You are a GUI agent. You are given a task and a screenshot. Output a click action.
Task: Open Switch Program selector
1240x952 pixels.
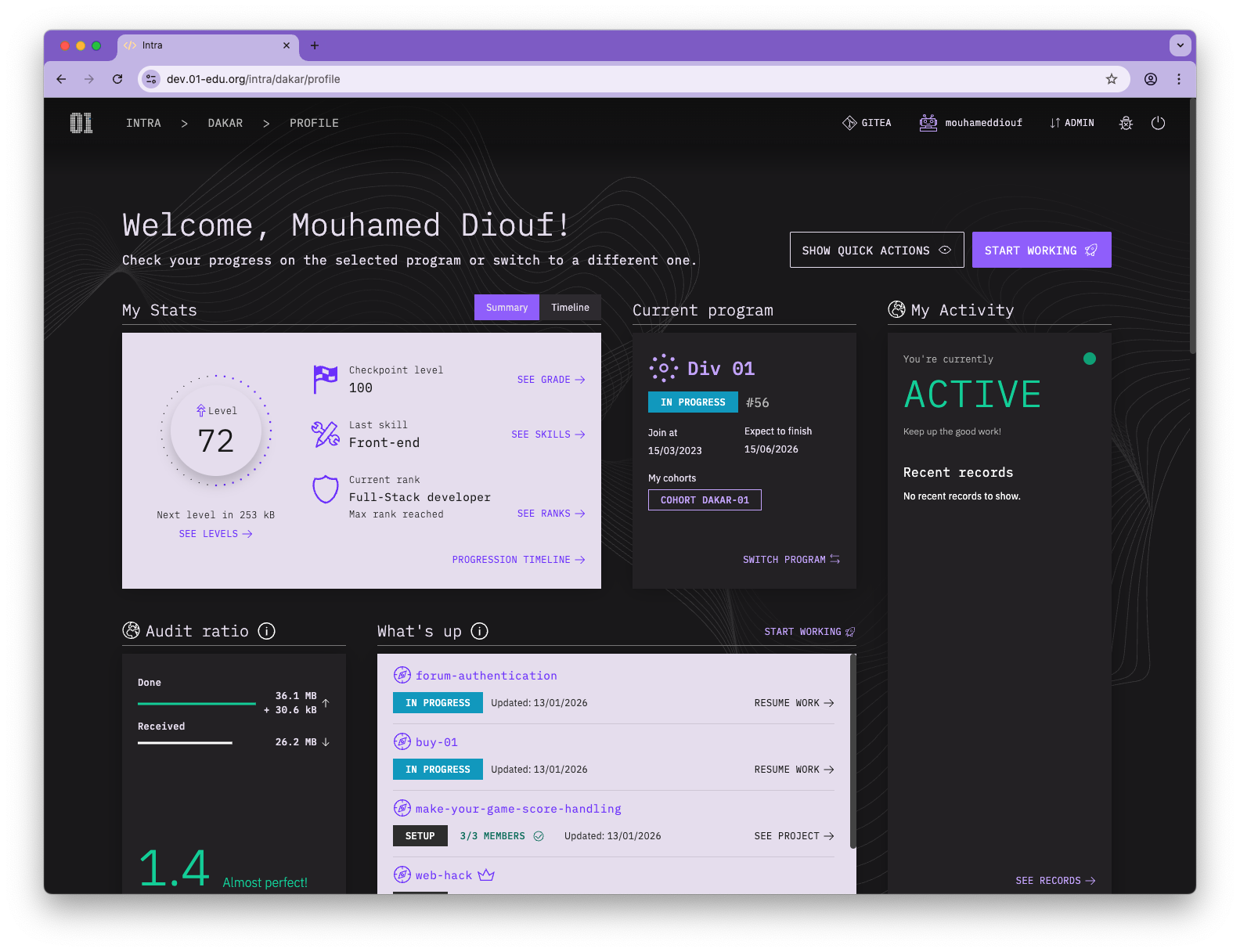click(x=791, y=560)
